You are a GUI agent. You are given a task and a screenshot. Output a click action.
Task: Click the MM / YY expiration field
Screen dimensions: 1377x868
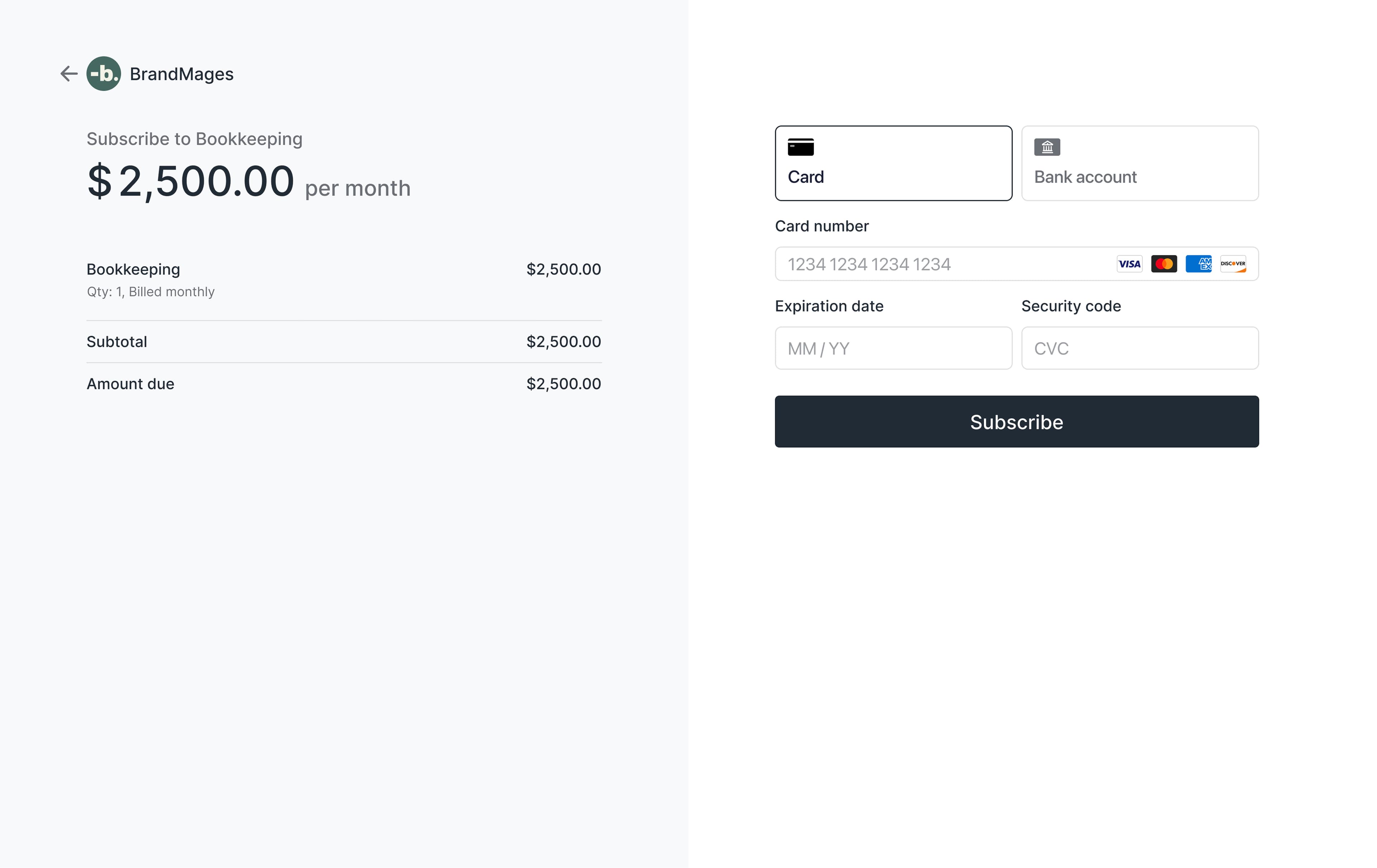[893, 348]
